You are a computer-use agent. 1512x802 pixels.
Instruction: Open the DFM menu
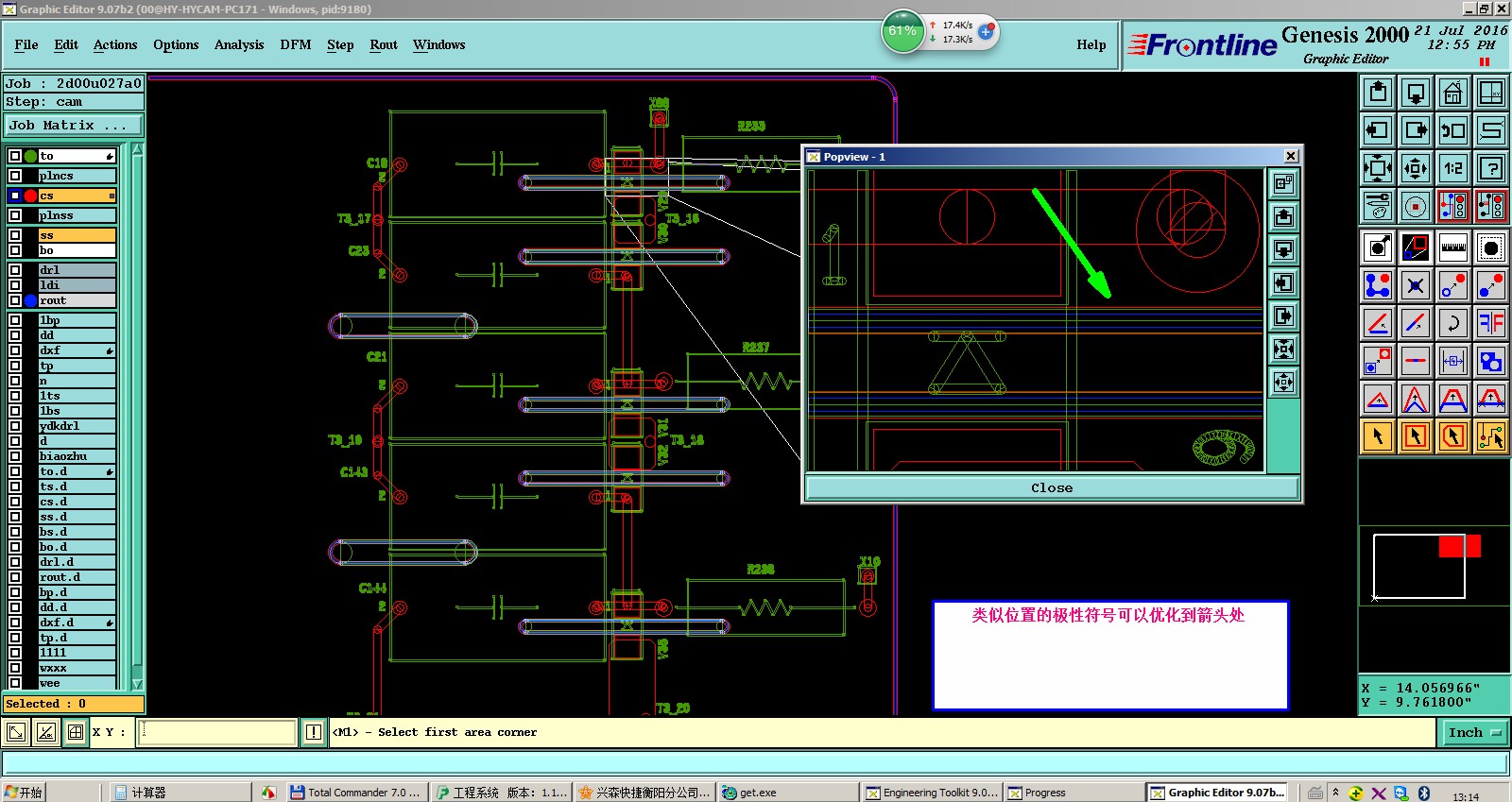[296, 44]
